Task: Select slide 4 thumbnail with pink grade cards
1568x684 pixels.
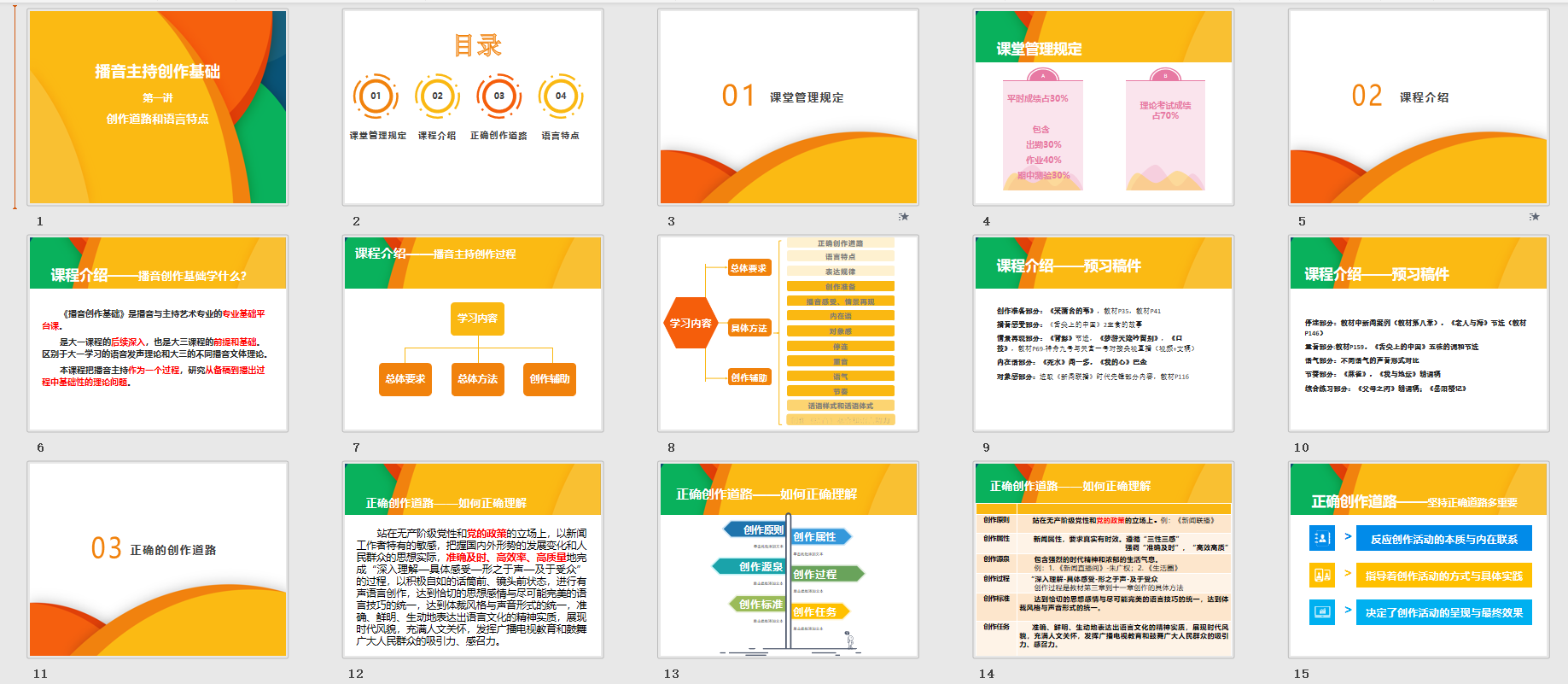Action: 1104,108
